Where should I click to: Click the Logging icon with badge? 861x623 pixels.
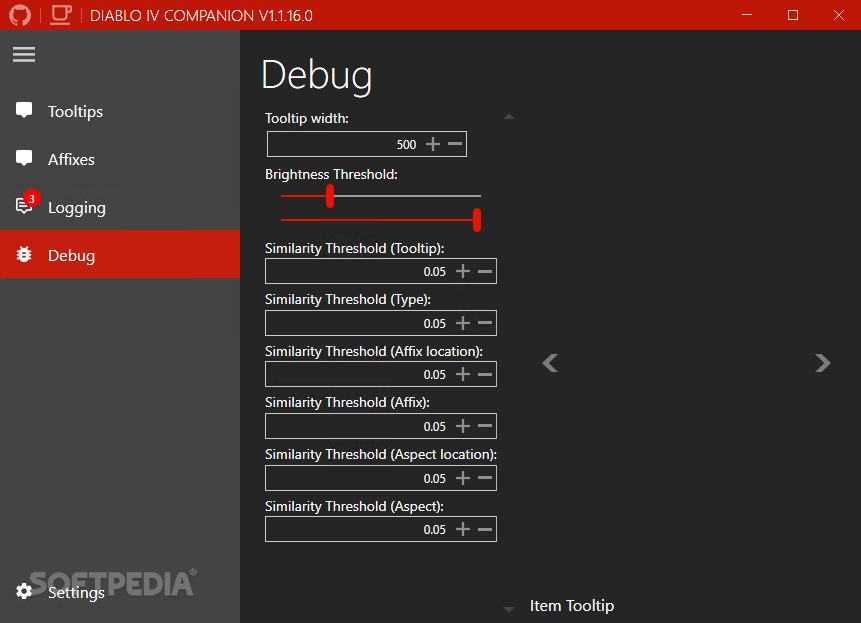tap(26, 204)
